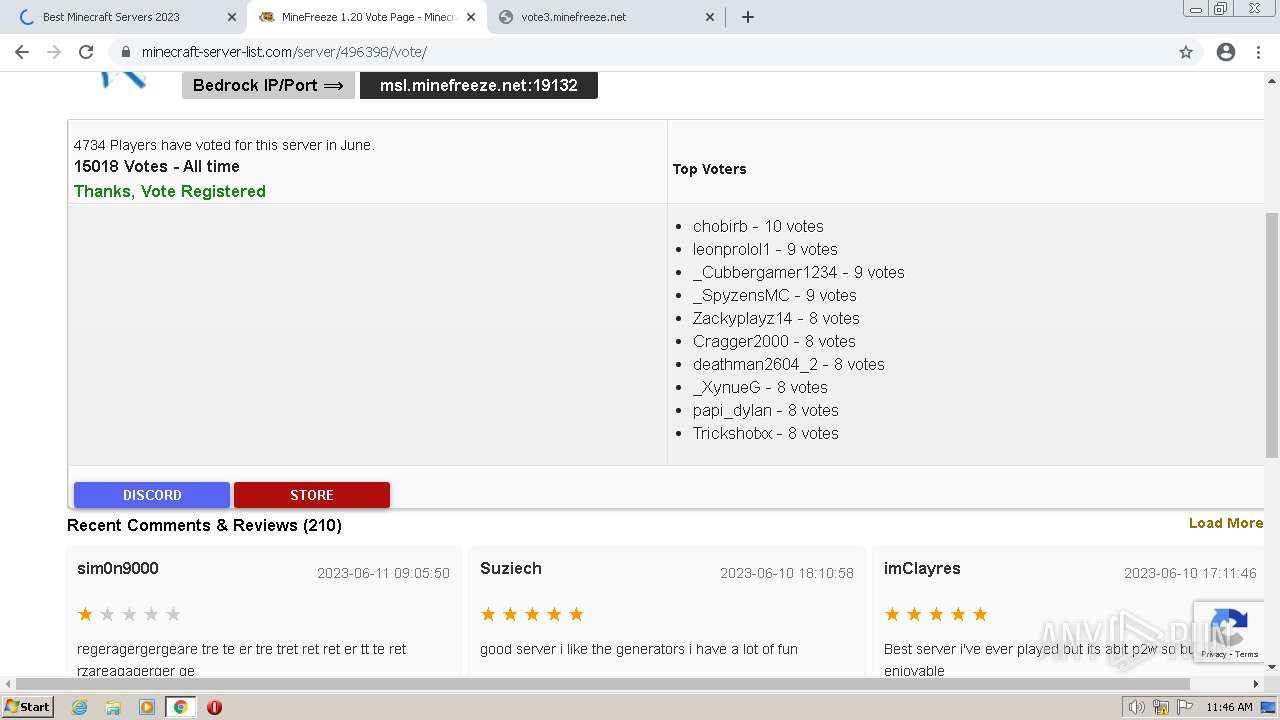1280x720 pixels.
Task: Click top voter deathman2604_2 - 8 votes
Action: [789, 364]
